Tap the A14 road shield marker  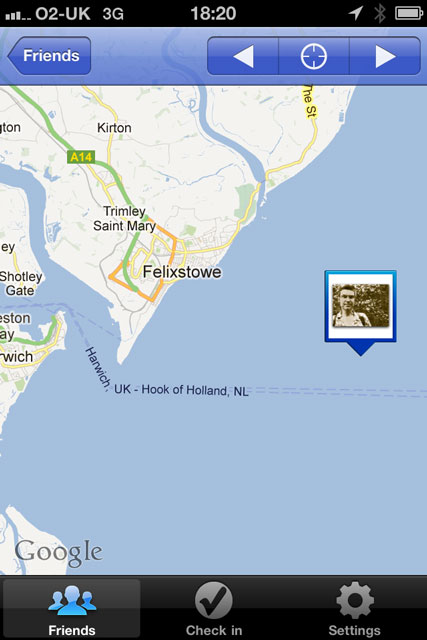click(x=81, y=157)
